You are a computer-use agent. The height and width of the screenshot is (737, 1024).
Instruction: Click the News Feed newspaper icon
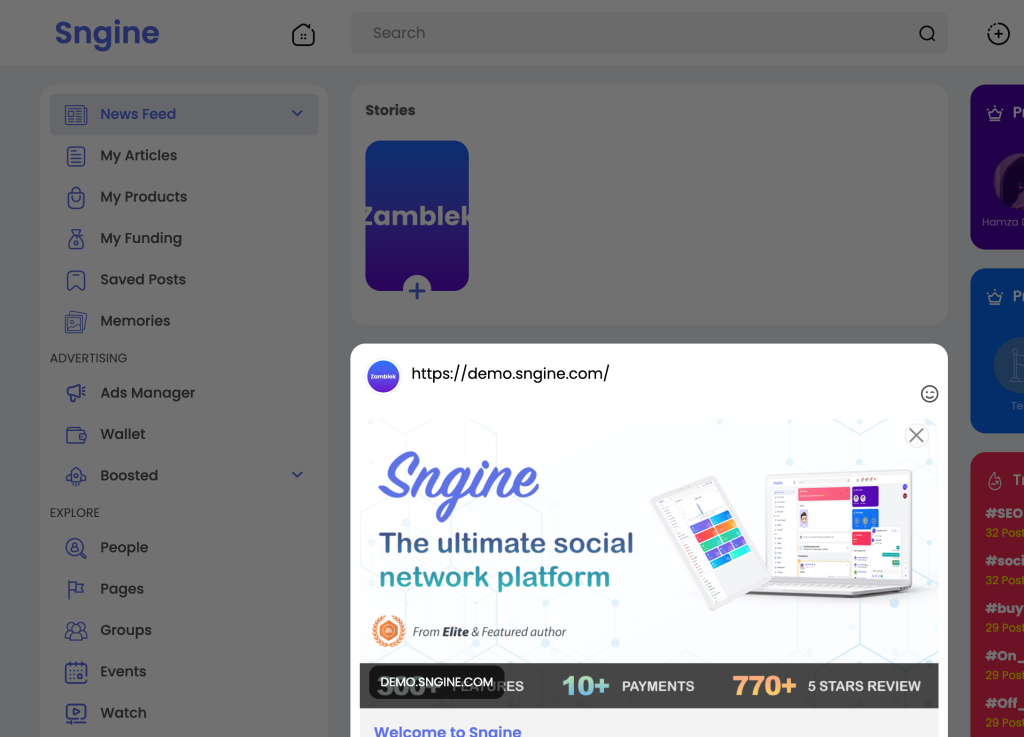[76, 114]
